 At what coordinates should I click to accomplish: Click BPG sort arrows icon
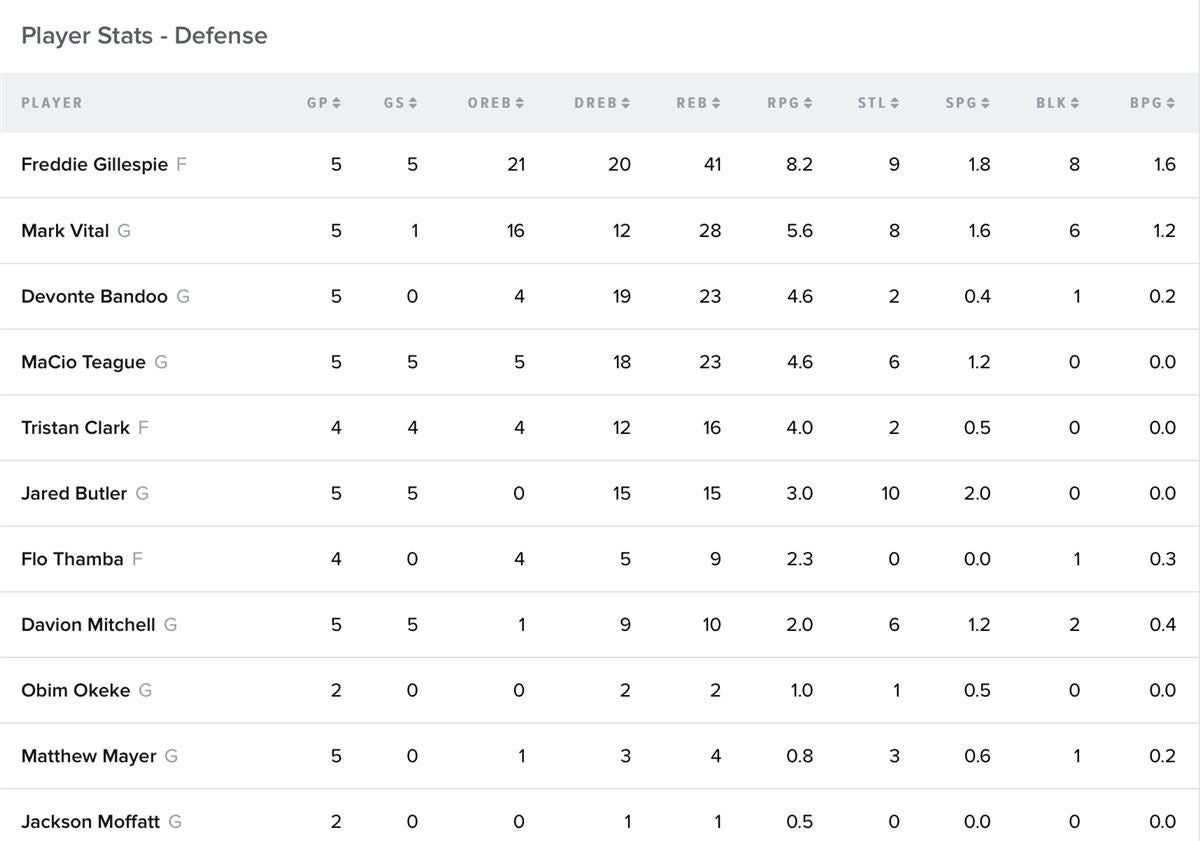tap(1171, 103)
